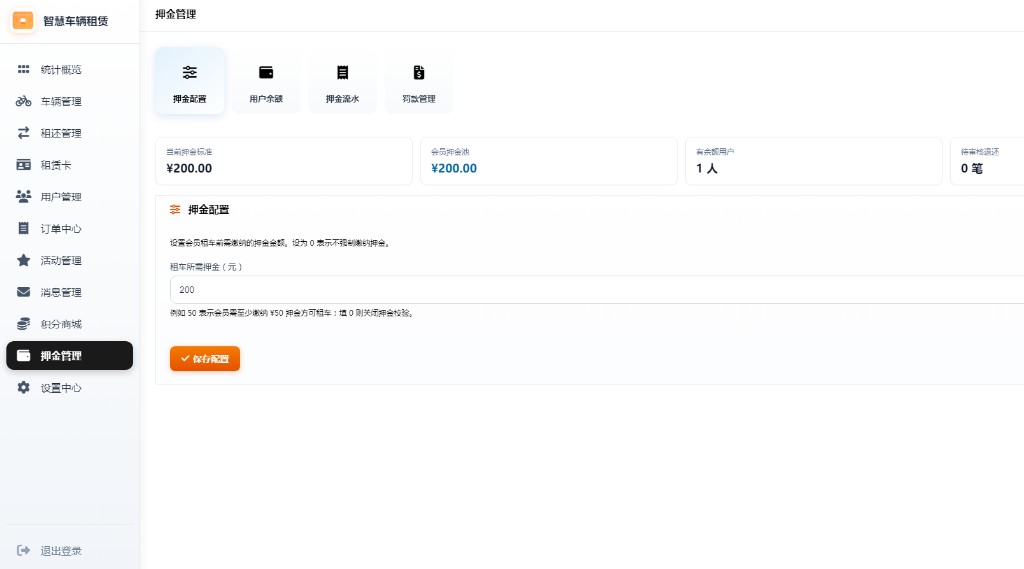Open 设置中心 menu item
This screenshot has height=569, width=1024.
(69, 387)
